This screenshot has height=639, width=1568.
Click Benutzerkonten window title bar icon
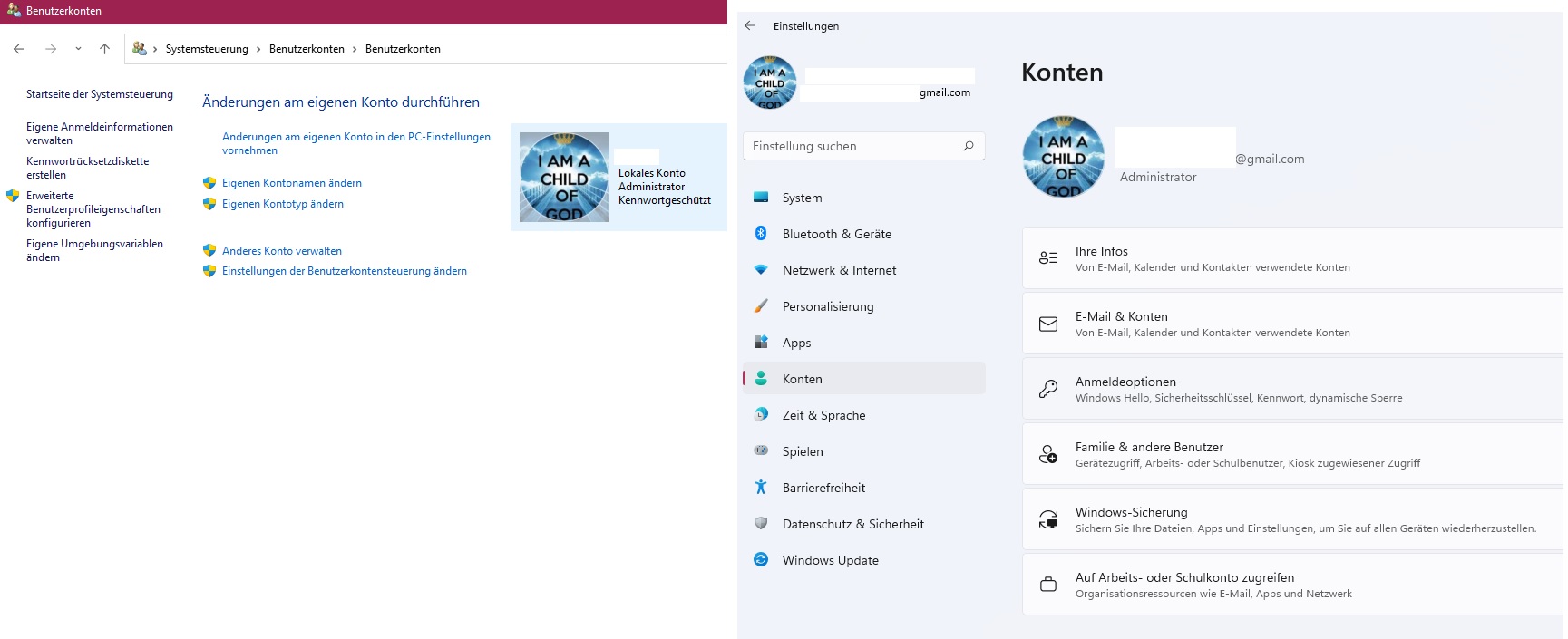point(14,11)
